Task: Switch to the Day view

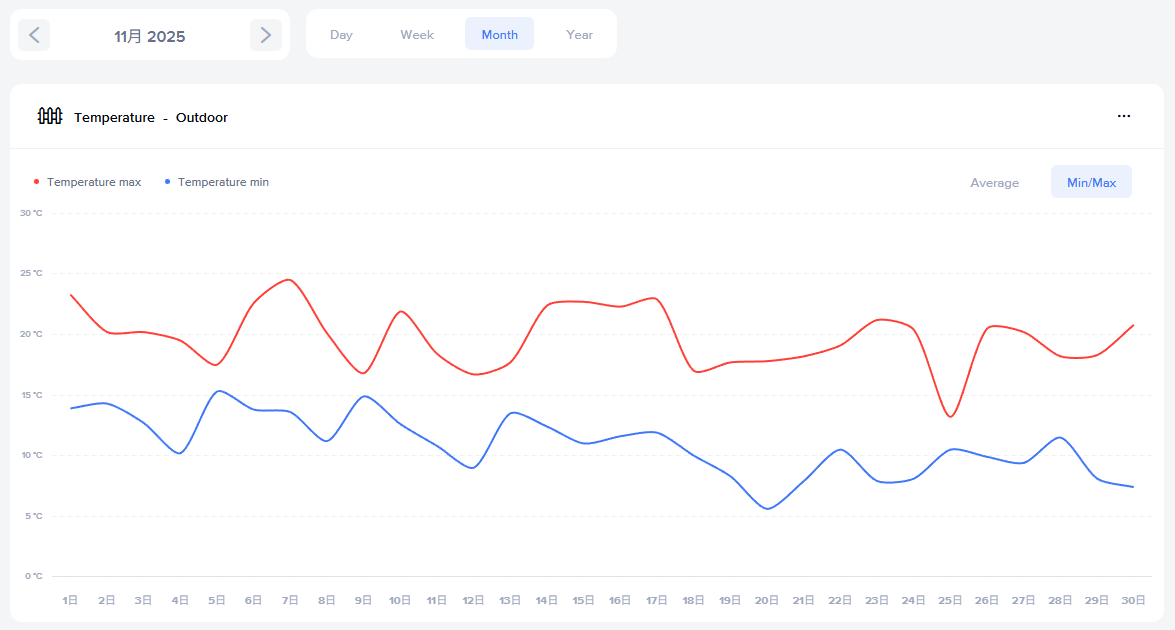Action: [x=341, y=34]
